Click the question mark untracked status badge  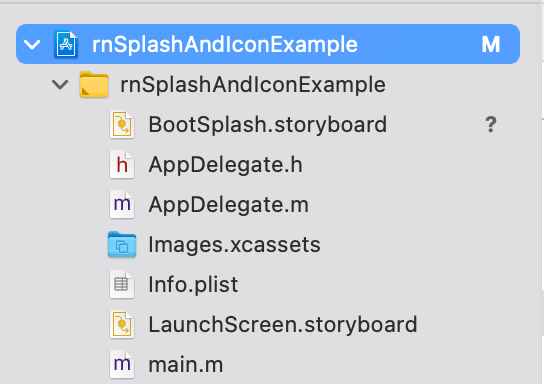coord(491,125)
